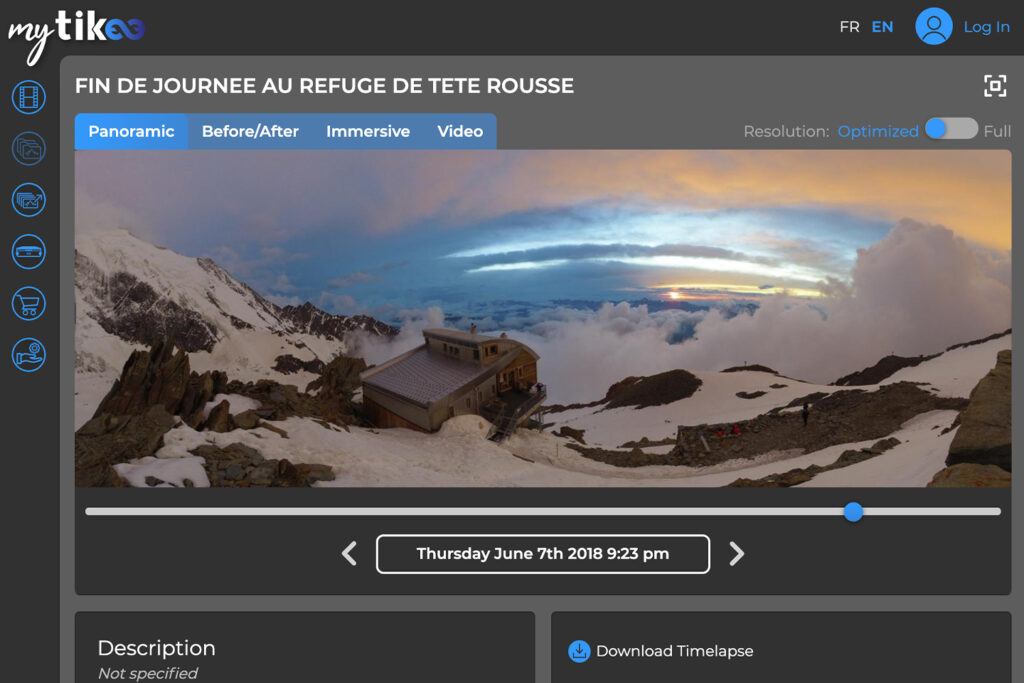This screenshot has height=683, width=1024.
Task: Open the image gallery sidebar icon
Action: click(x=29, y=149)
